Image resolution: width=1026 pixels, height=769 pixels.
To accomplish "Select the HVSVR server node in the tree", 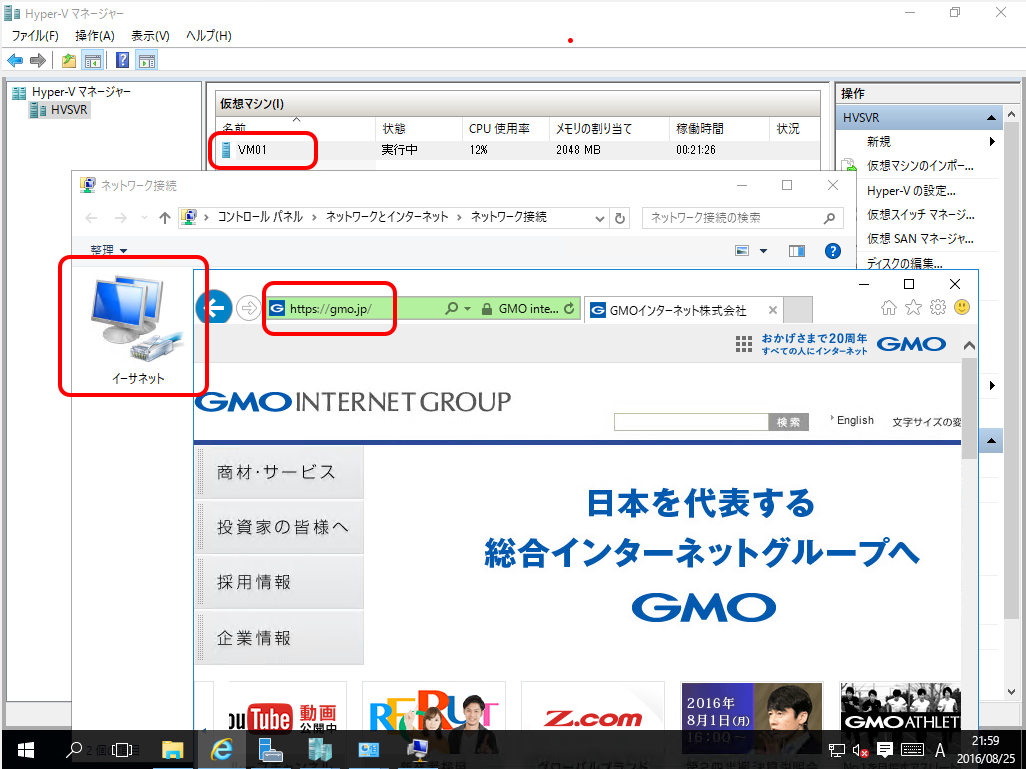I will (x=69, y=110).
